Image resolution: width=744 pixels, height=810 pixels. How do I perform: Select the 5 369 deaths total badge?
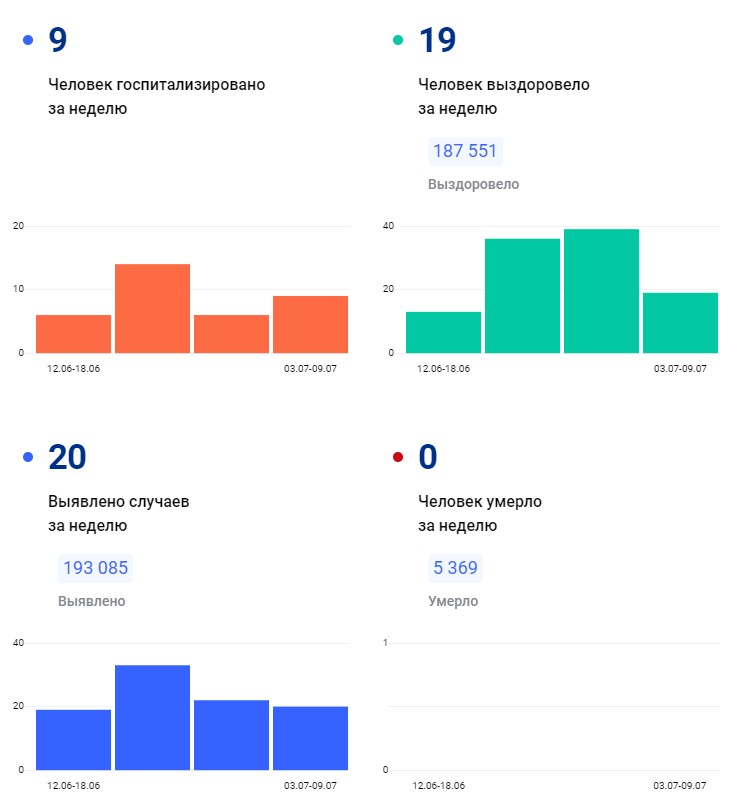455,569
